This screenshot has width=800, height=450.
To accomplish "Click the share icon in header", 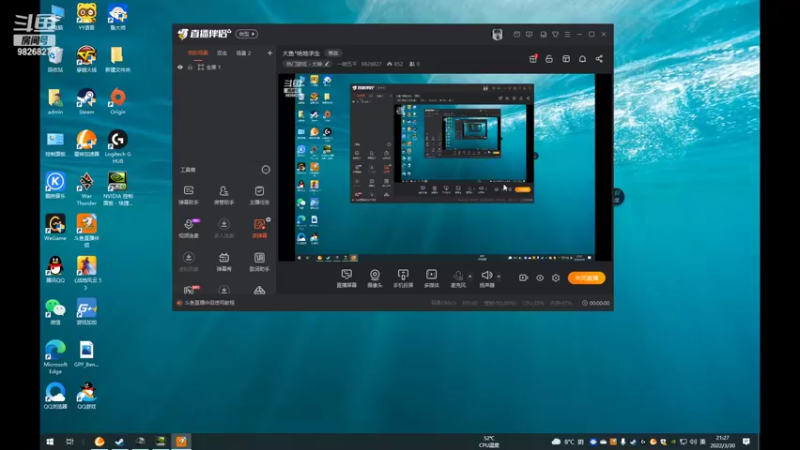I will [x=599, y=59].
